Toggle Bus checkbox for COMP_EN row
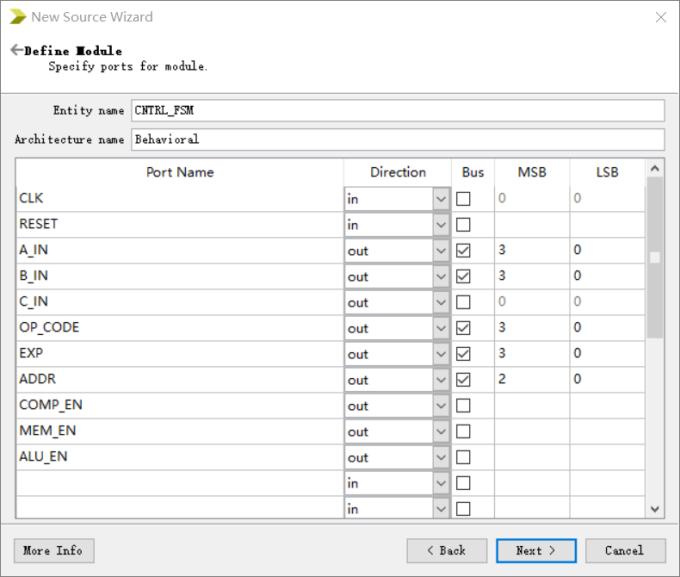Screen dimensions: 680x577 click(463, 406)
